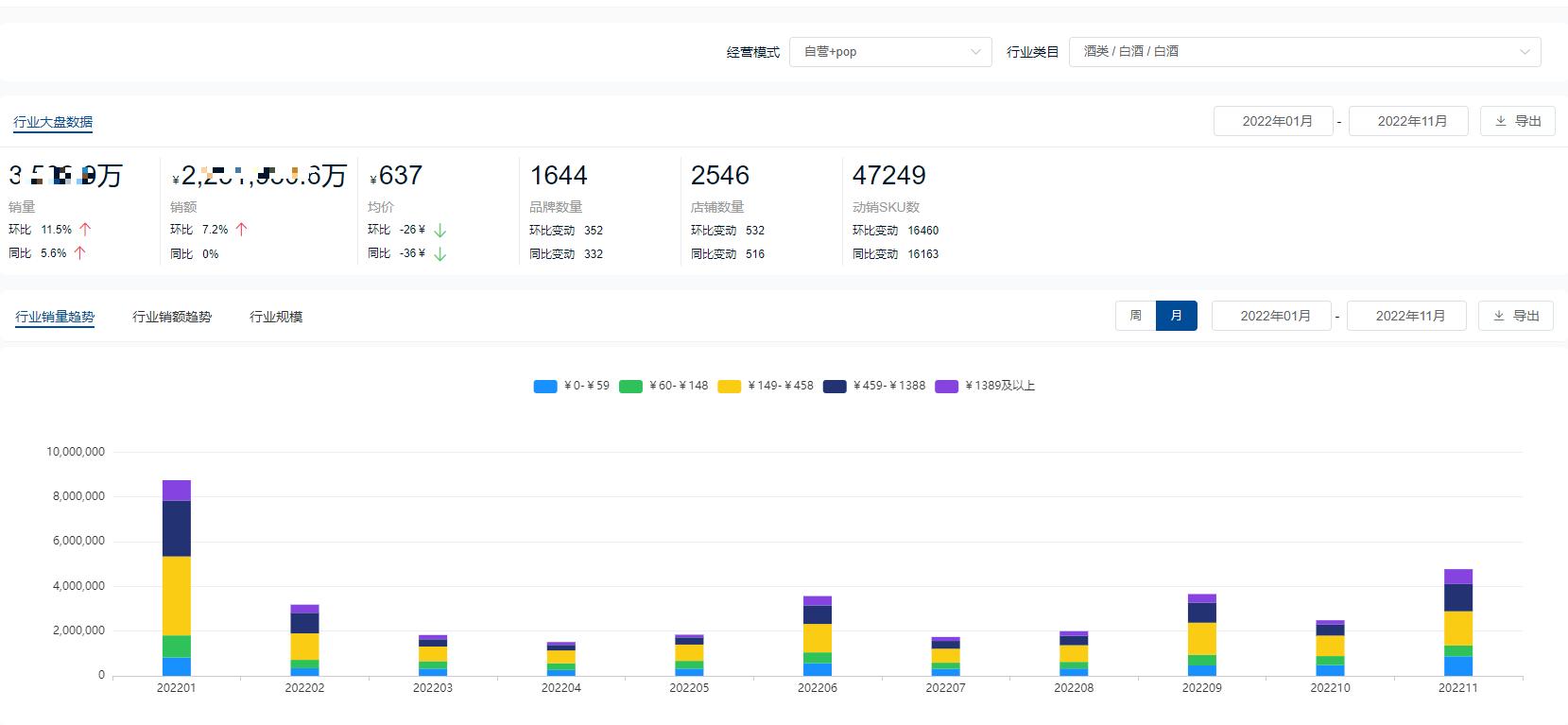Screen dimensions: 1568x725
Task: Switch to the 行业销额趋势 tab
Action: [172, 317]
